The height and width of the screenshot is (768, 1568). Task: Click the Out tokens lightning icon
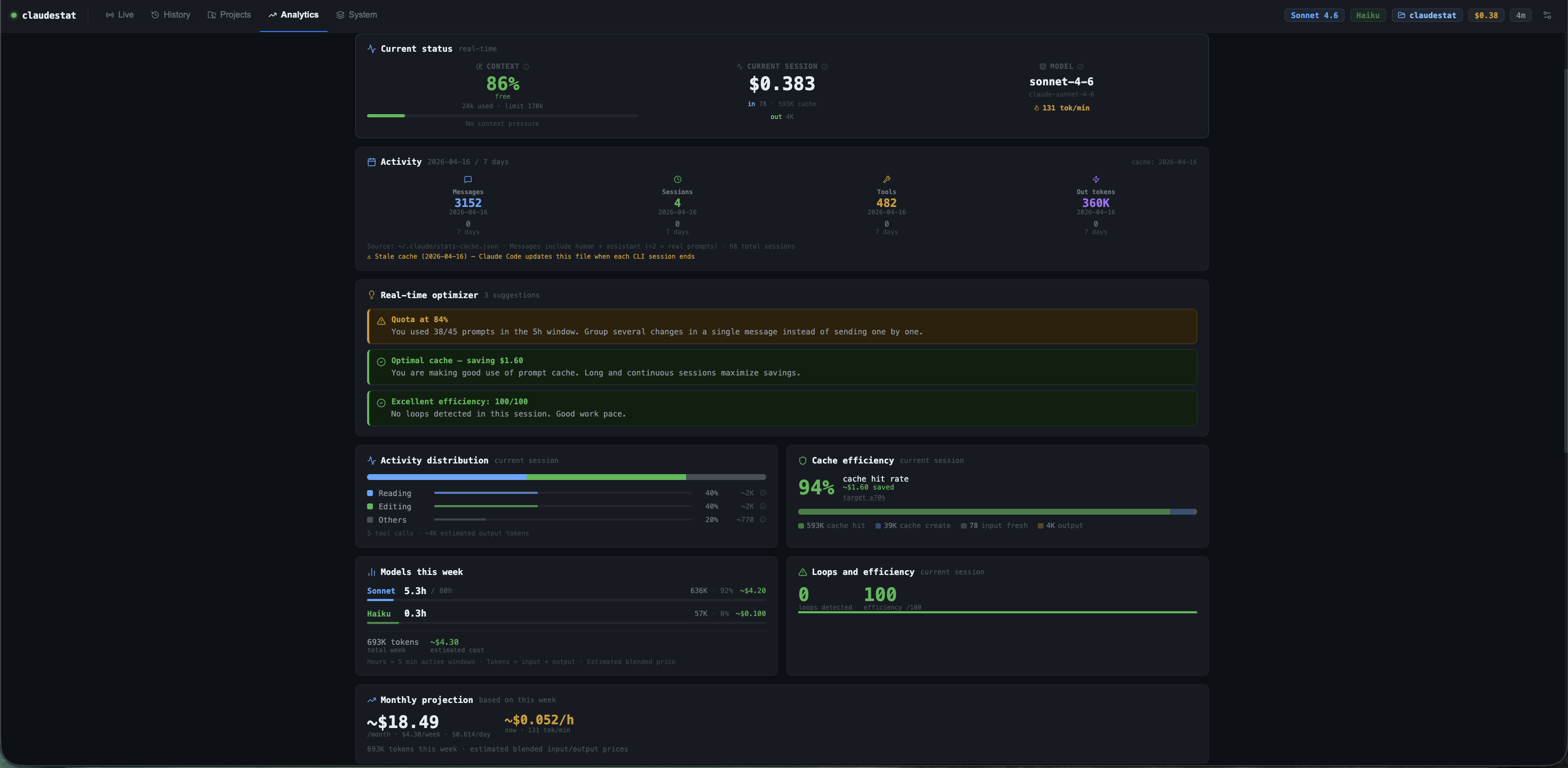tap(1096, 180)
